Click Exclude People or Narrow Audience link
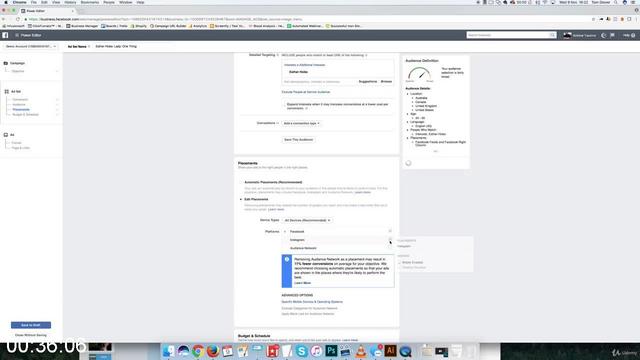 (306, 92)
